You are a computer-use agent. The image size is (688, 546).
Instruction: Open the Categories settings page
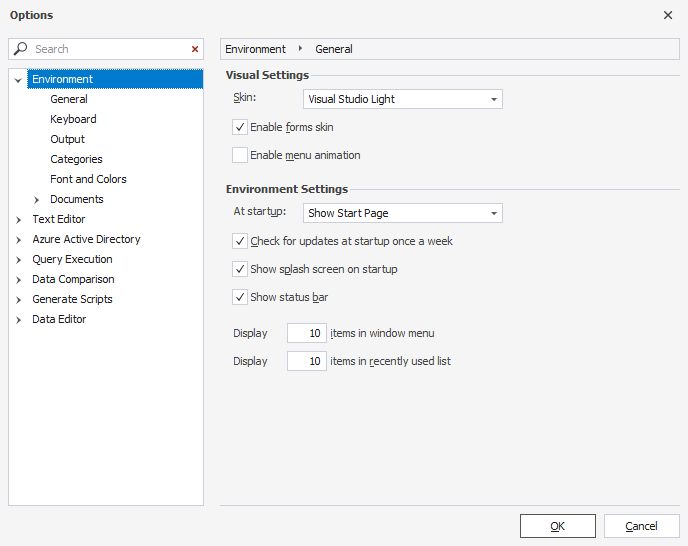coord(76,159)
